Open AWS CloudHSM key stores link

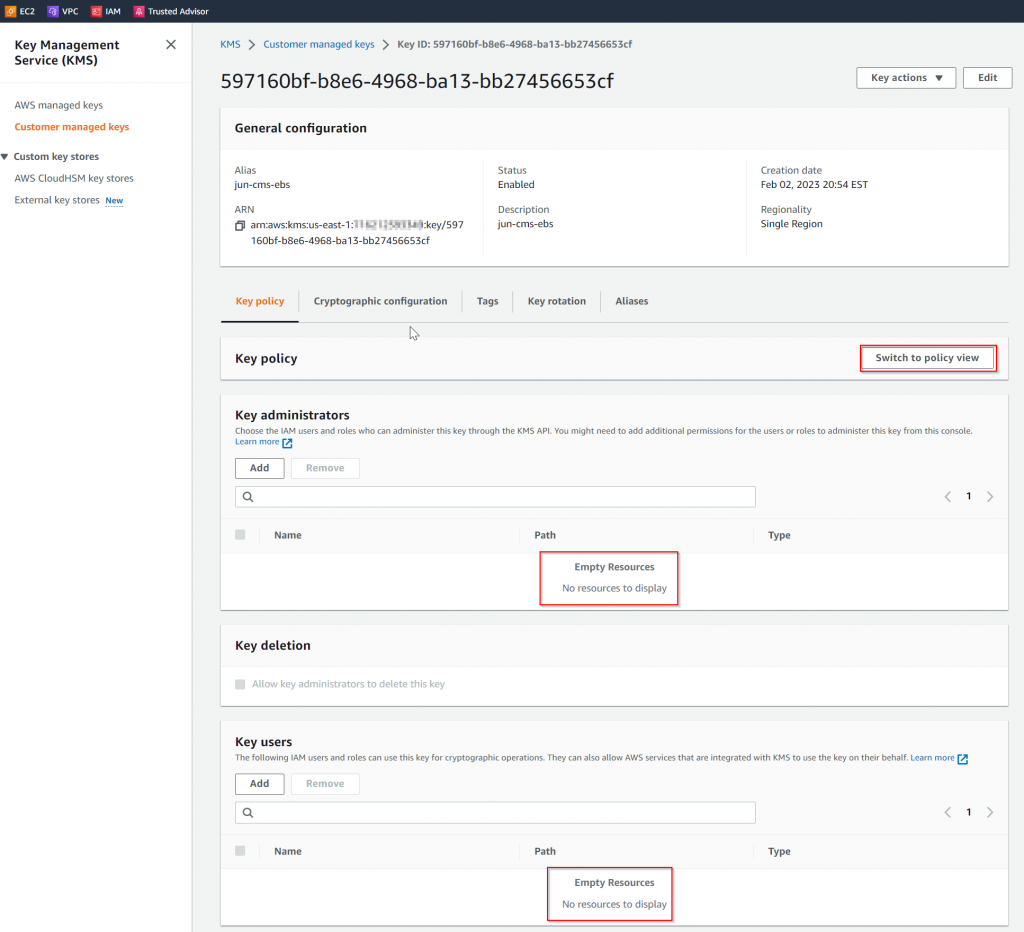[74, 178]
